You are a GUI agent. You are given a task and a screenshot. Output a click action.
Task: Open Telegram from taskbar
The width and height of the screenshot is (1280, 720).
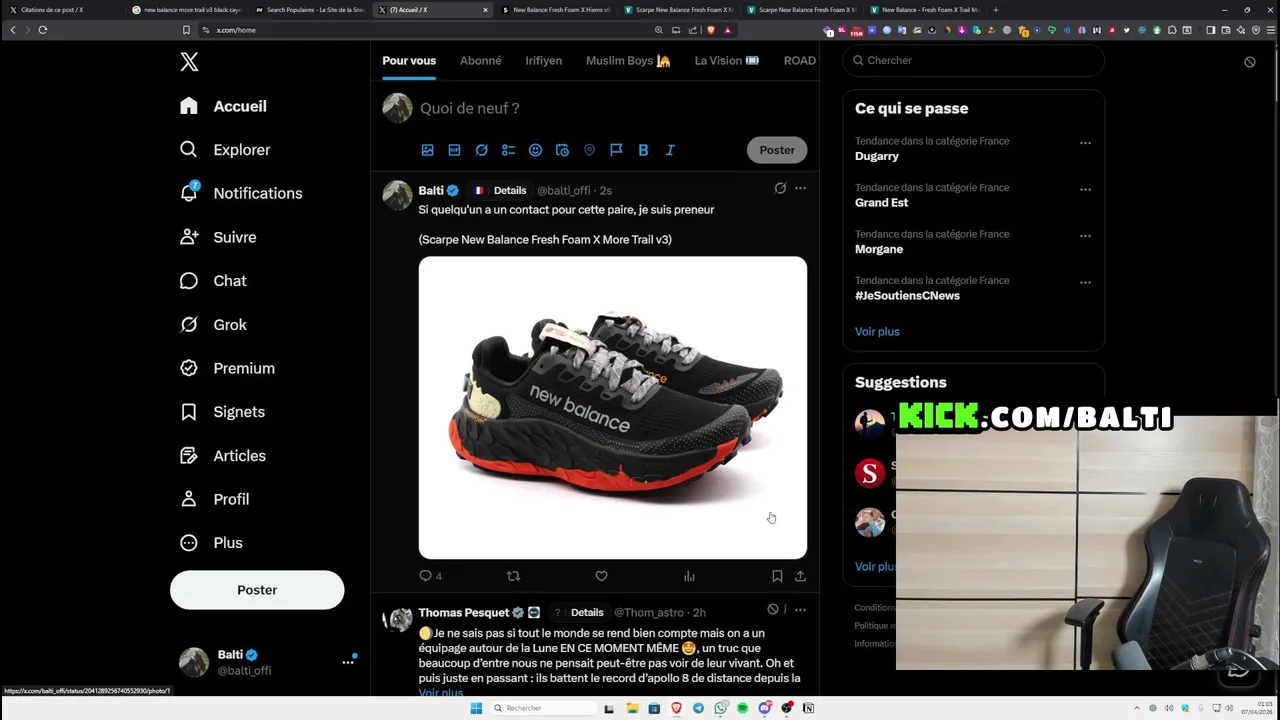[x=698, y=708]
